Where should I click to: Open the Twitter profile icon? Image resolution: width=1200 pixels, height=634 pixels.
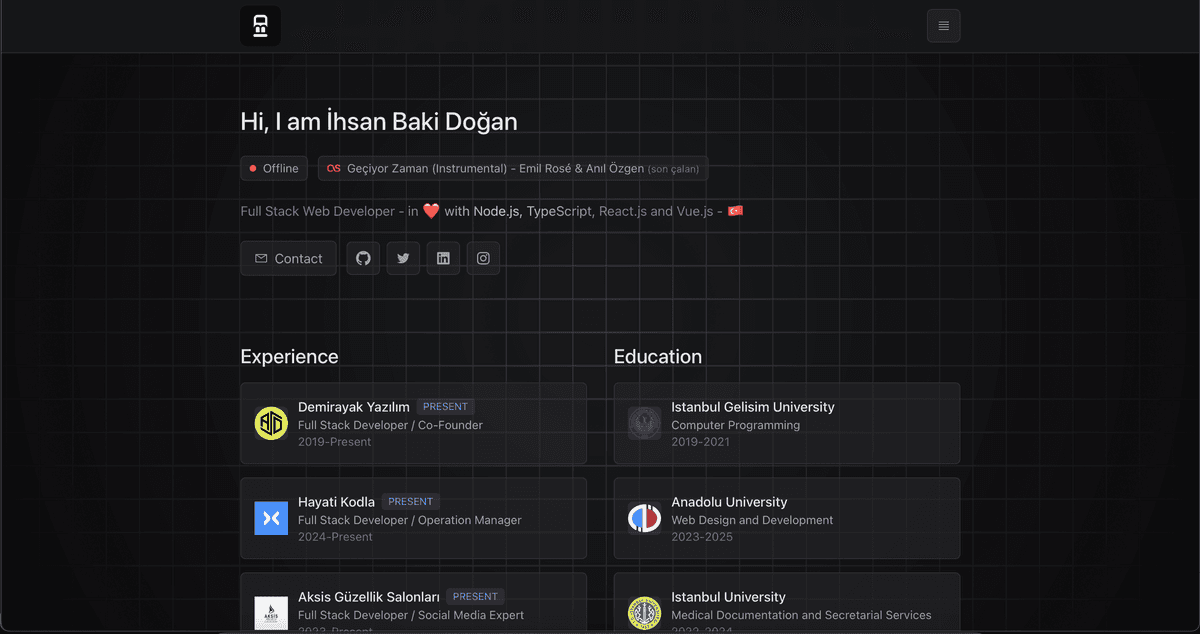(x=403, y=258)
